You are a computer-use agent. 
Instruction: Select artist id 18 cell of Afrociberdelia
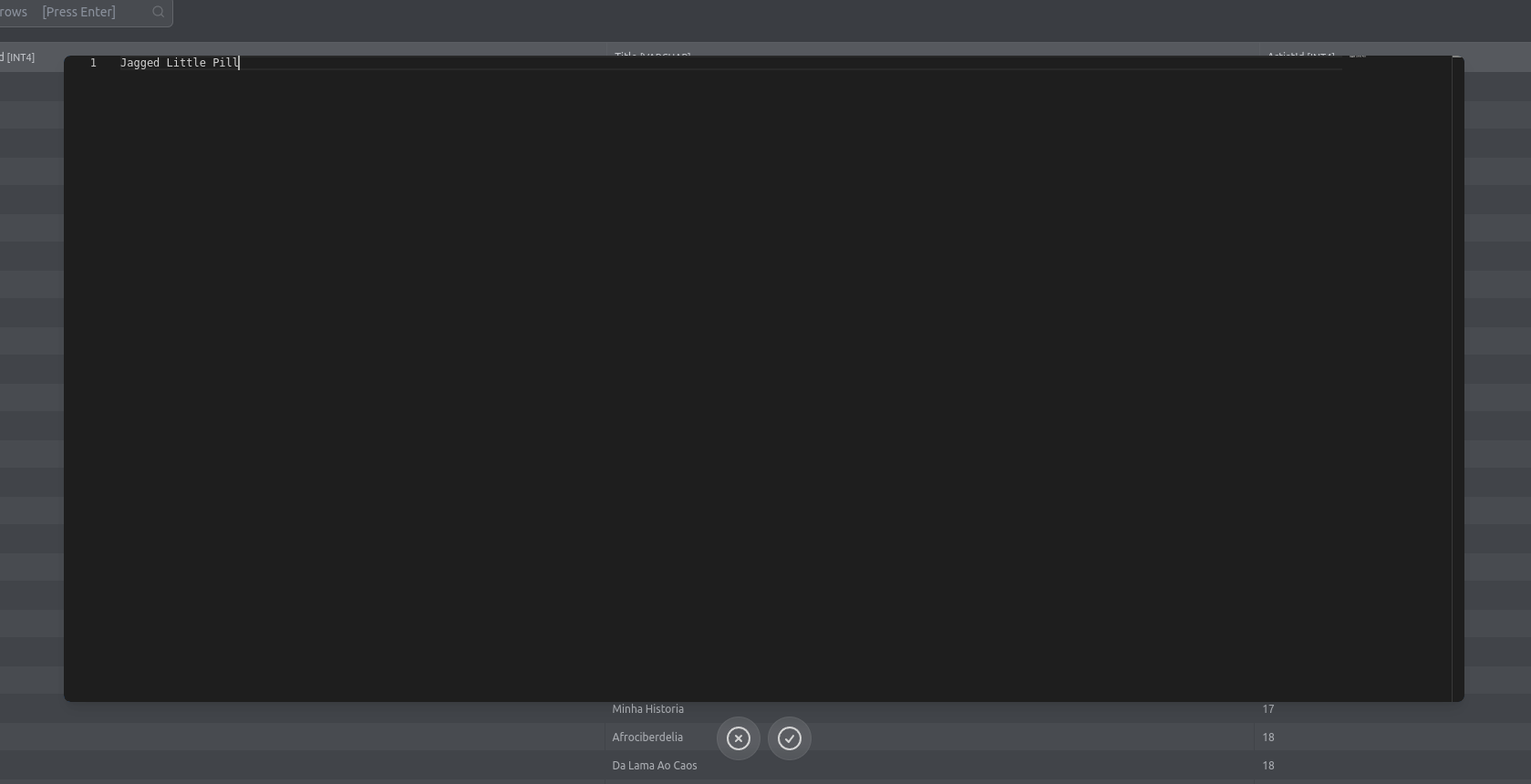tap(1391, 737)
